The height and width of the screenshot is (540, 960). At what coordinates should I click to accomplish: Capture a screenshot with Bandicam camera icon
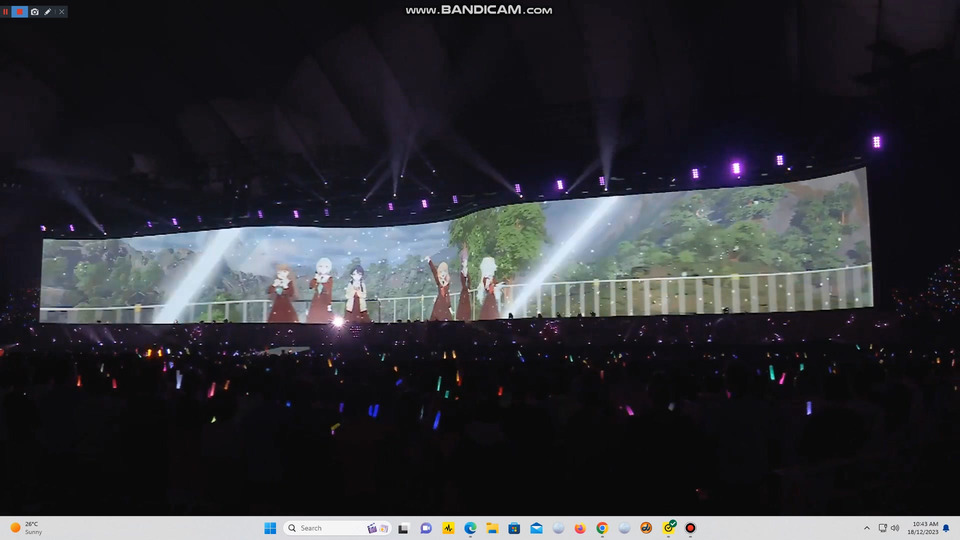click(35, 12)
